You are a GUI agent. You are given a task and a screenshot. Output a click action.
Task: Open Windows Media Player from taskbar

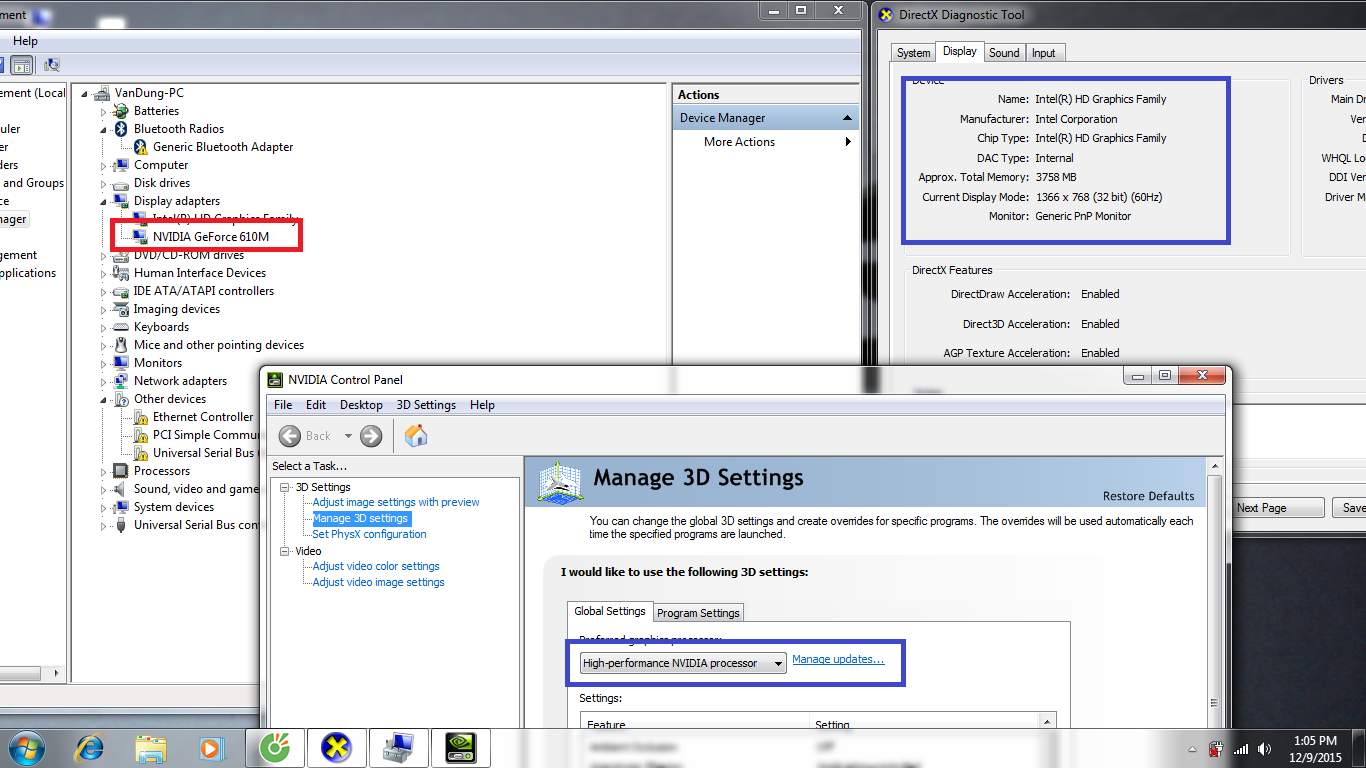click(x=210, y=747)
